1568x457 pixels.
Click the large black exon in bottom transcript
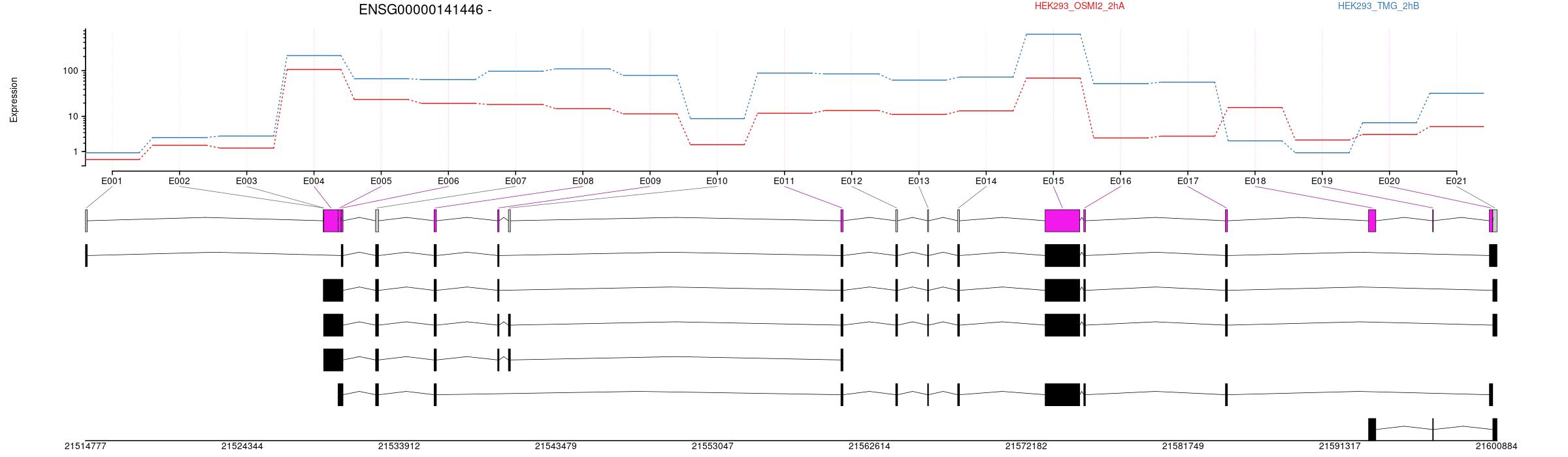tap(1372, 430)
